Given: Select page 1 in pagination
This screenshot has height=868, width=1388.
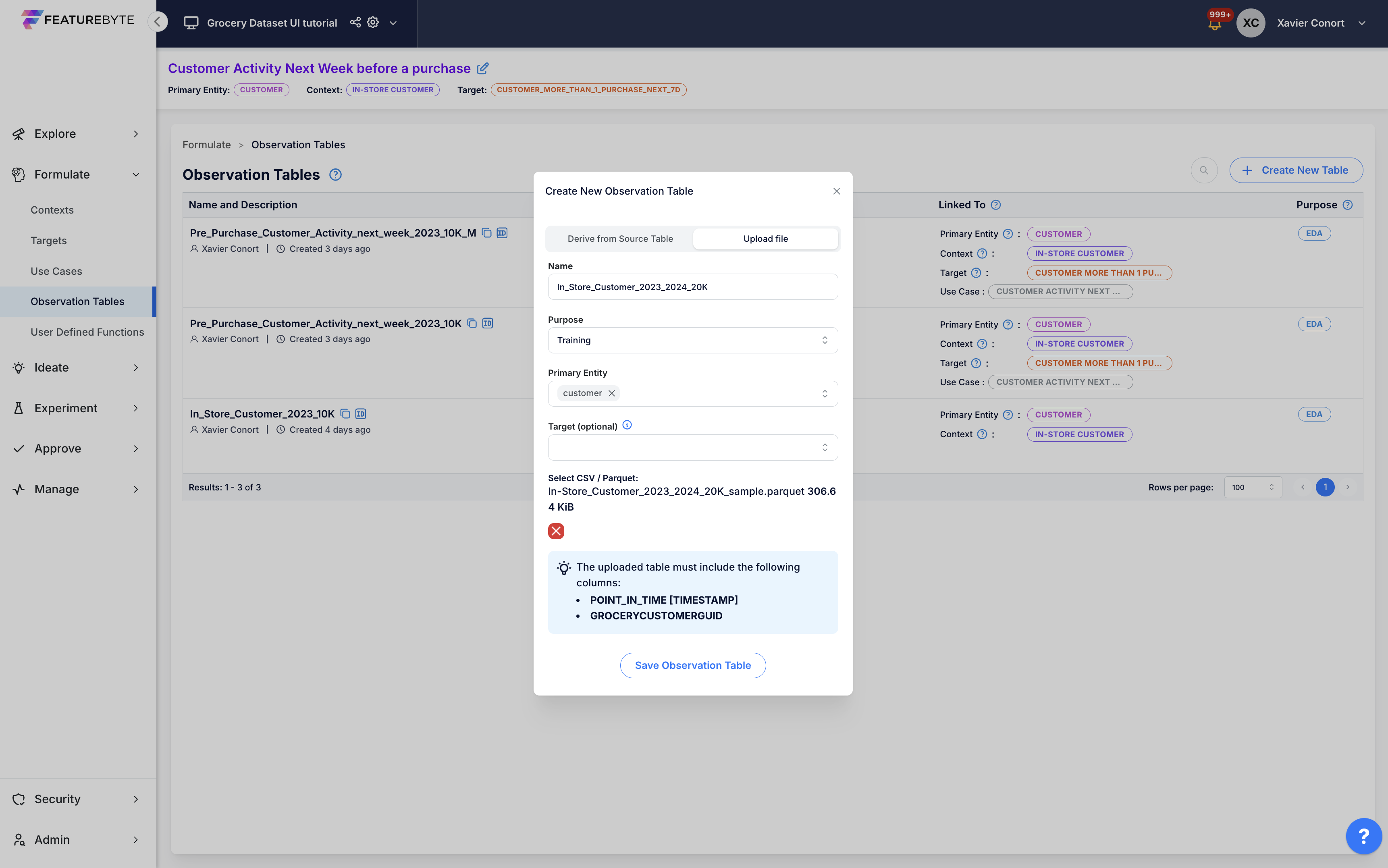Looking at the screenshot, I should [x=1325, y=487].
